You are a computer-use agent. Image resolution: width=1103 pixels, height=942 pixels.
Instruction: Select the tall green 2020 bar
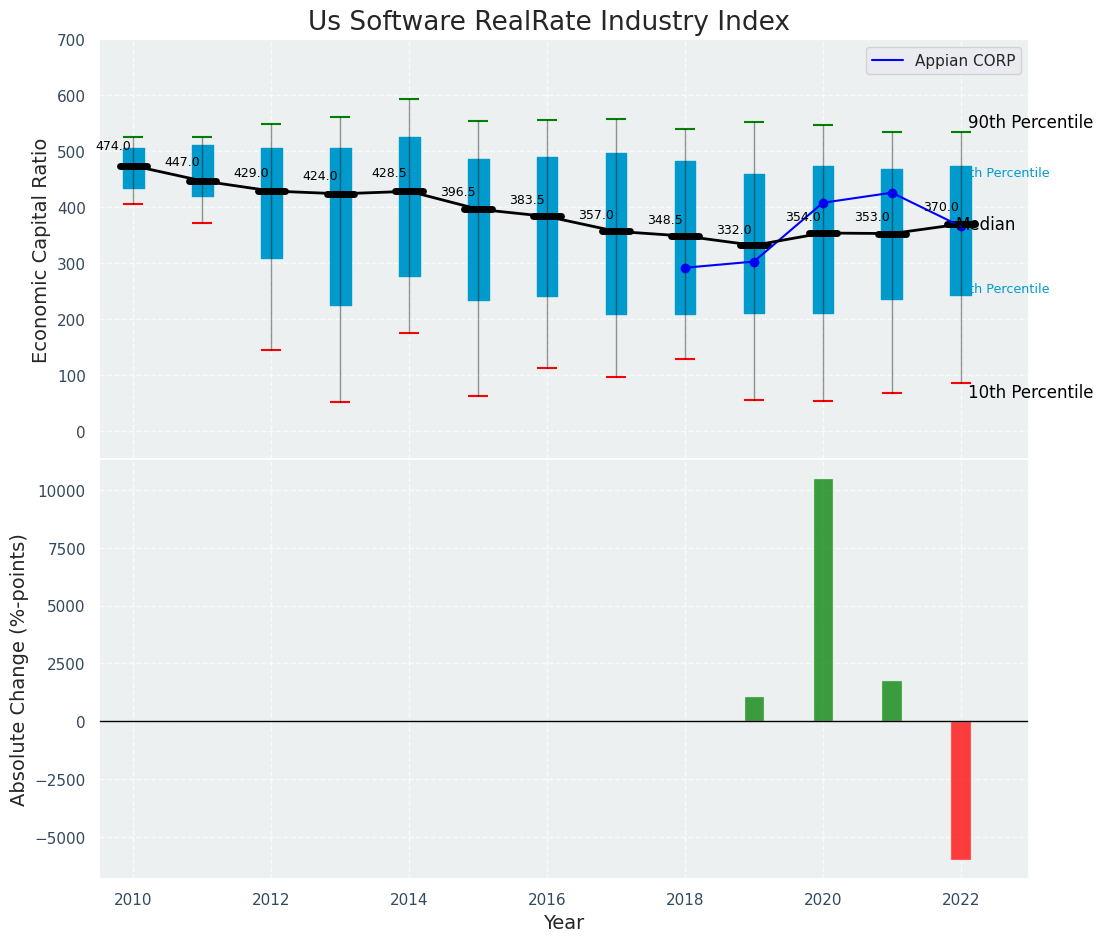pyautogui.click(x=823, y=600)
